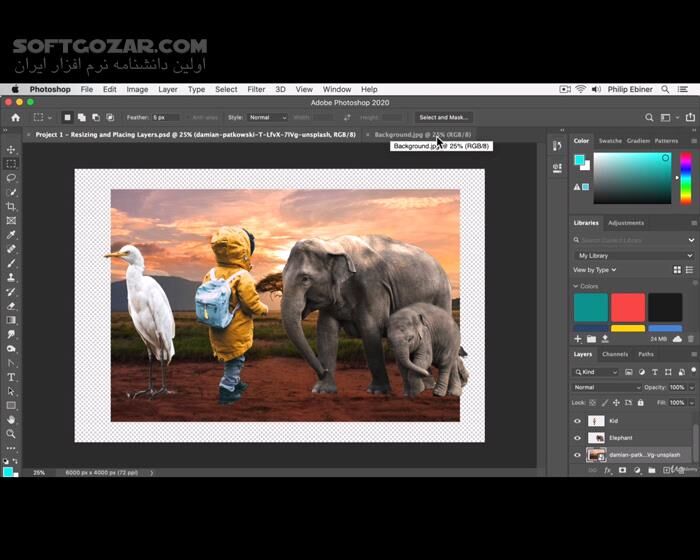Open macOS Spotlight search icon
This screenshot has height=560, width=700.
[665, 89]
